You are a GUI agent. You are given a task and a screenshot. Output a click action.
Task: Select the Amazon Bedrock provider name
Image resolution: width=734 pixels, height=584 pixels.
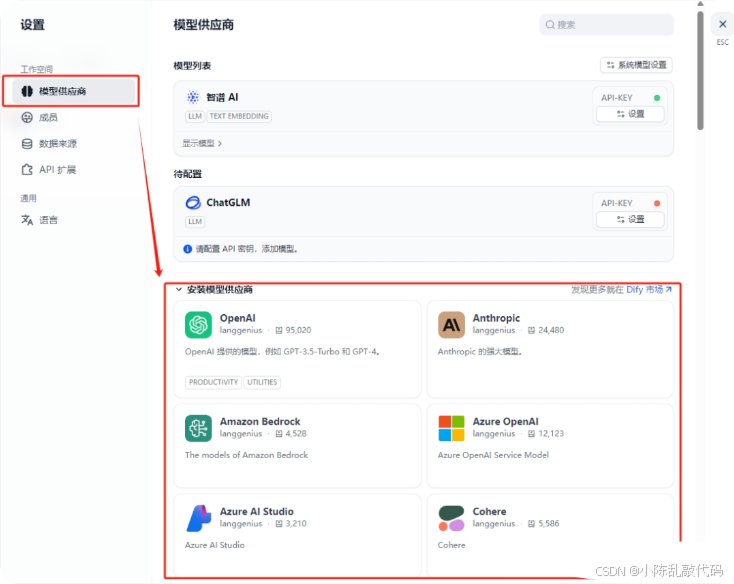pyautogui.click(x=260, y=422)
